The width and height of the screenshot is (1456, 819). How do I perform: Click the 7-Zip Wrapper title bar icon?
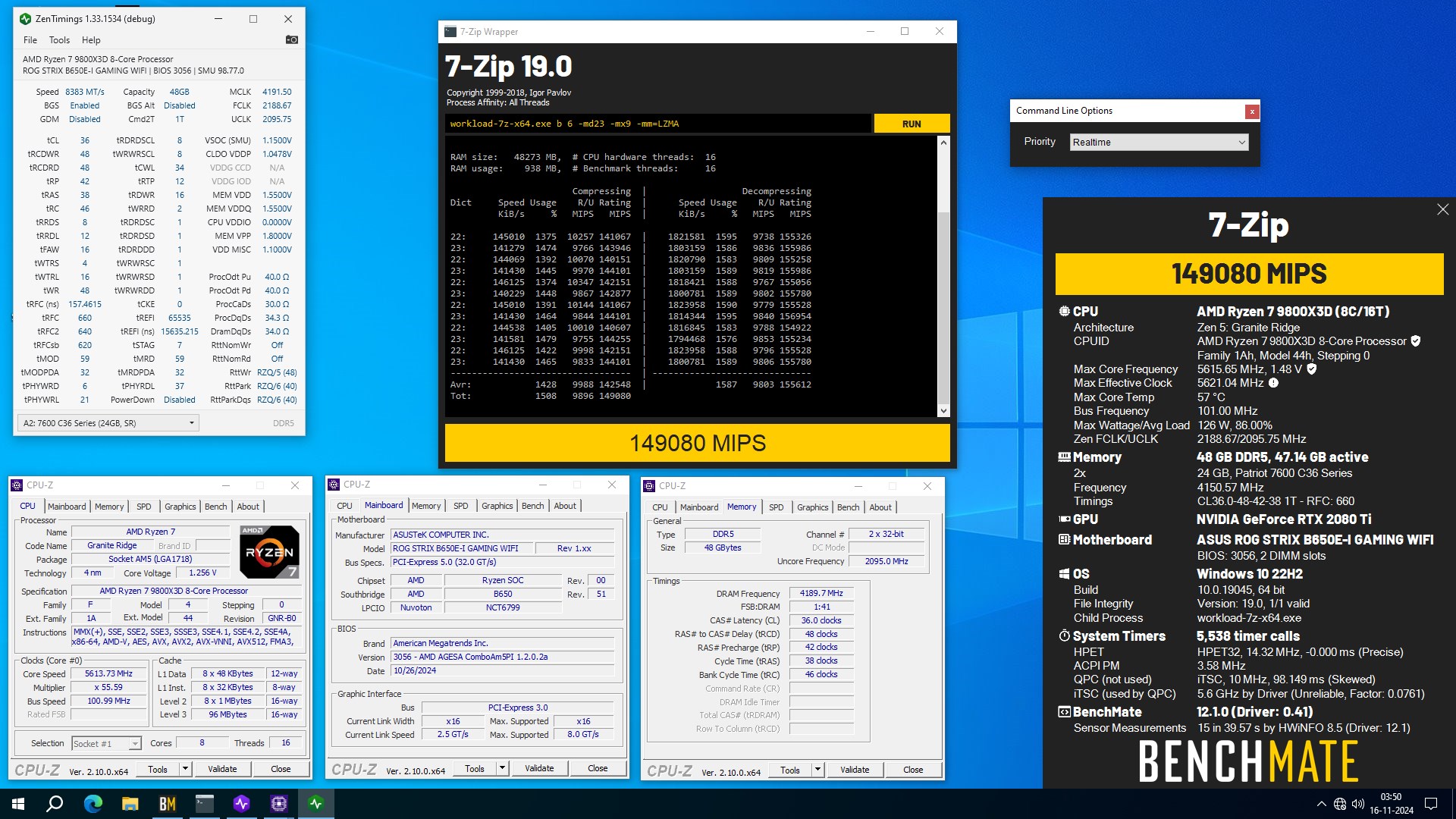(450, 32)
